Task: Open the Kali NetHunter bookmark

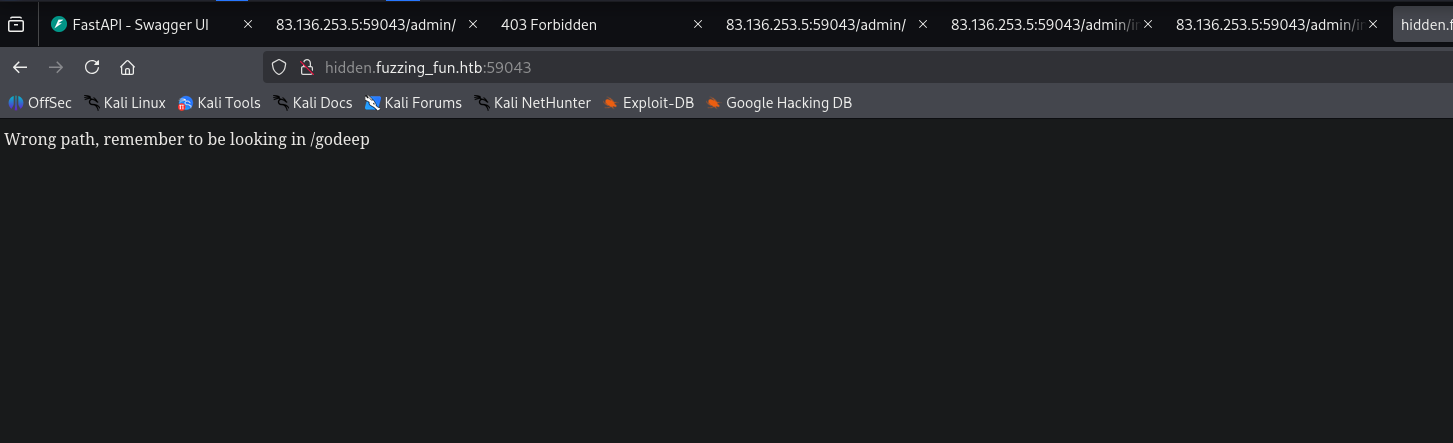Action: pos(532,103)
